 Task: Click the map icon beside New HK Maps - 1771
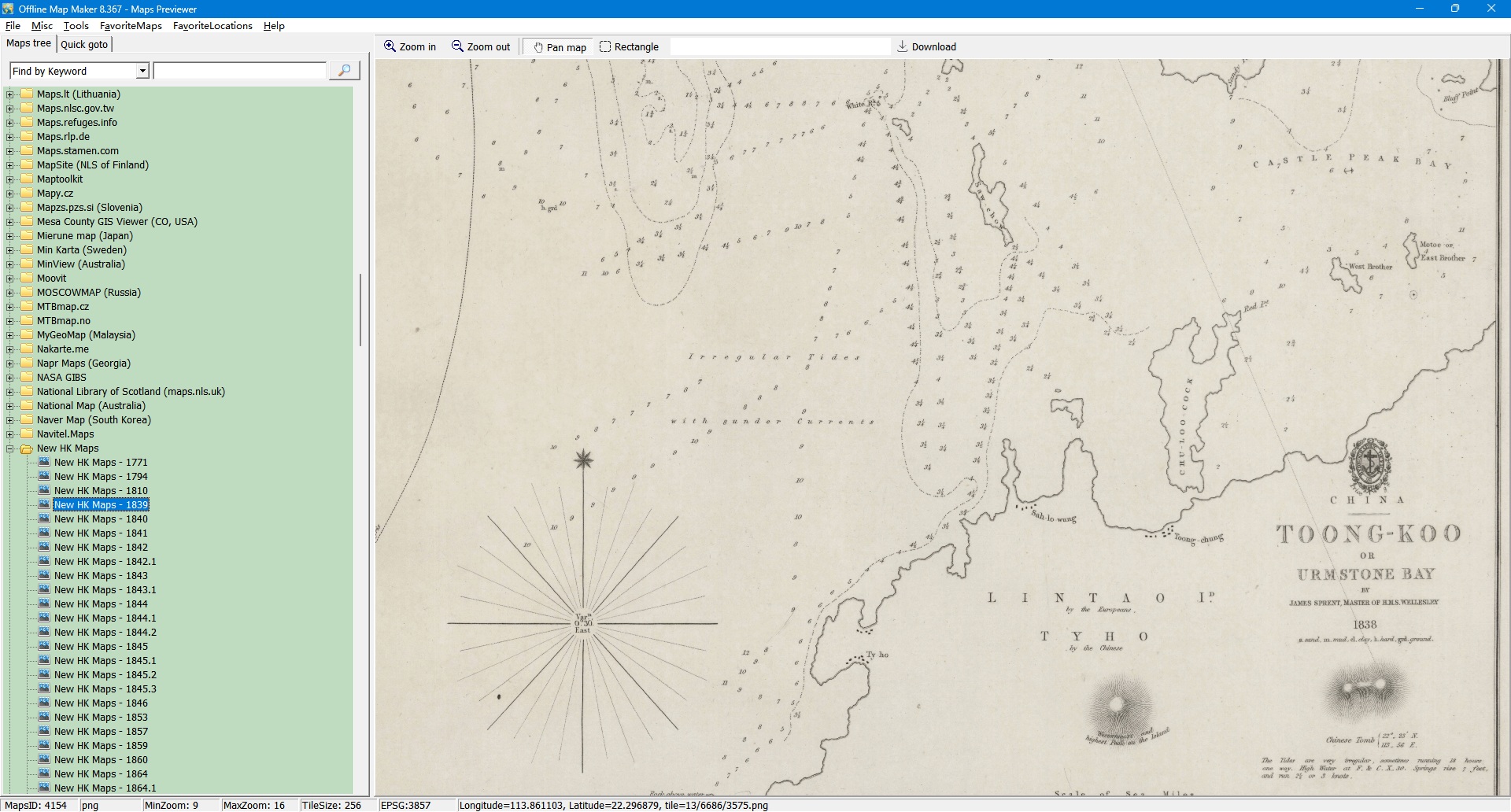44,463
